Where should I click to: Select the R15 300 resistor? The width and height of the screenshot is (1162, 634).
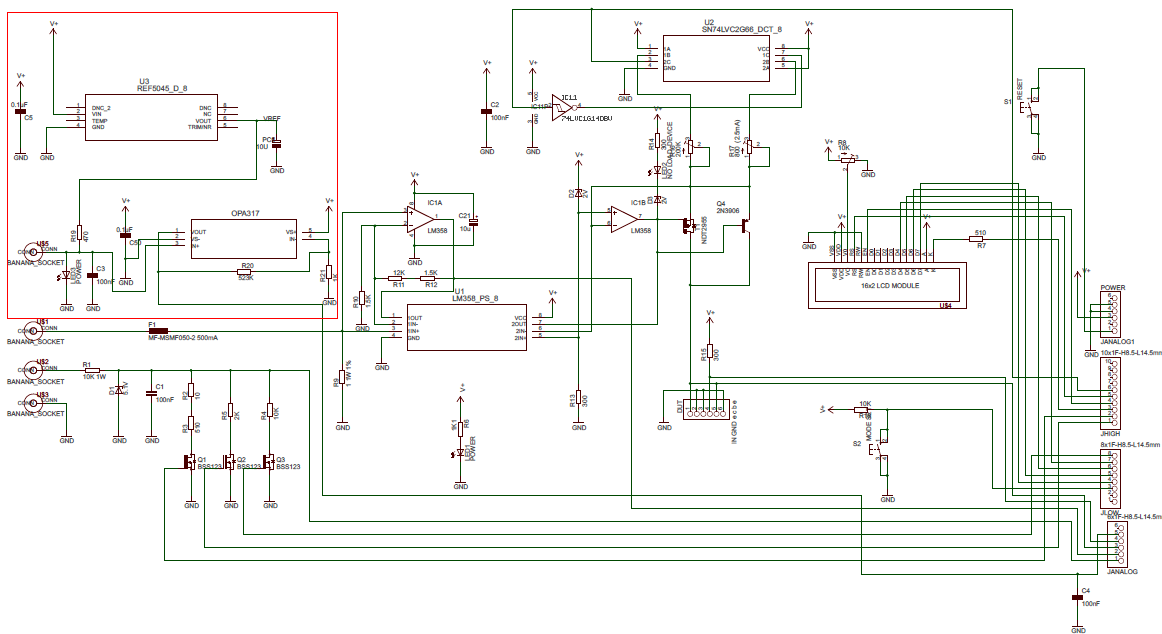[x=710, y=351]
